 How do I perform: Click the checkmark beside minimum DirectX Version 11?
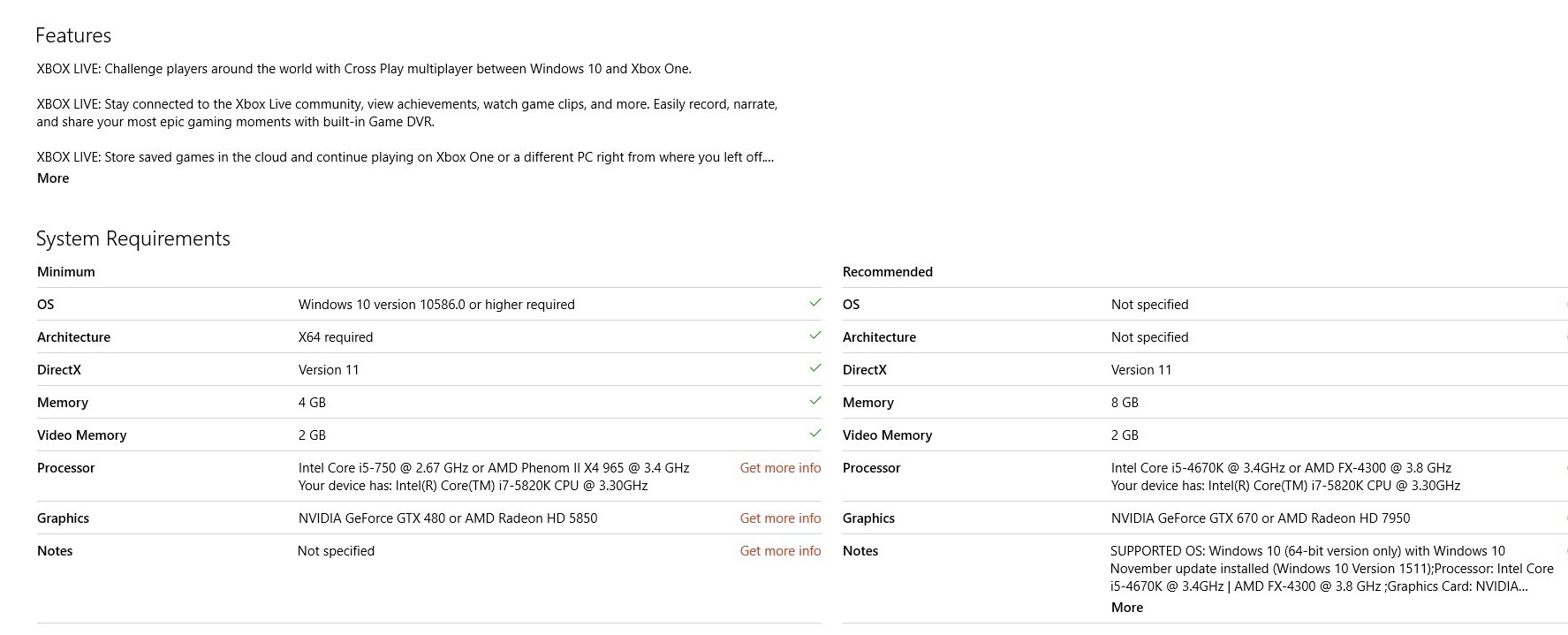(x=814, y=368)
